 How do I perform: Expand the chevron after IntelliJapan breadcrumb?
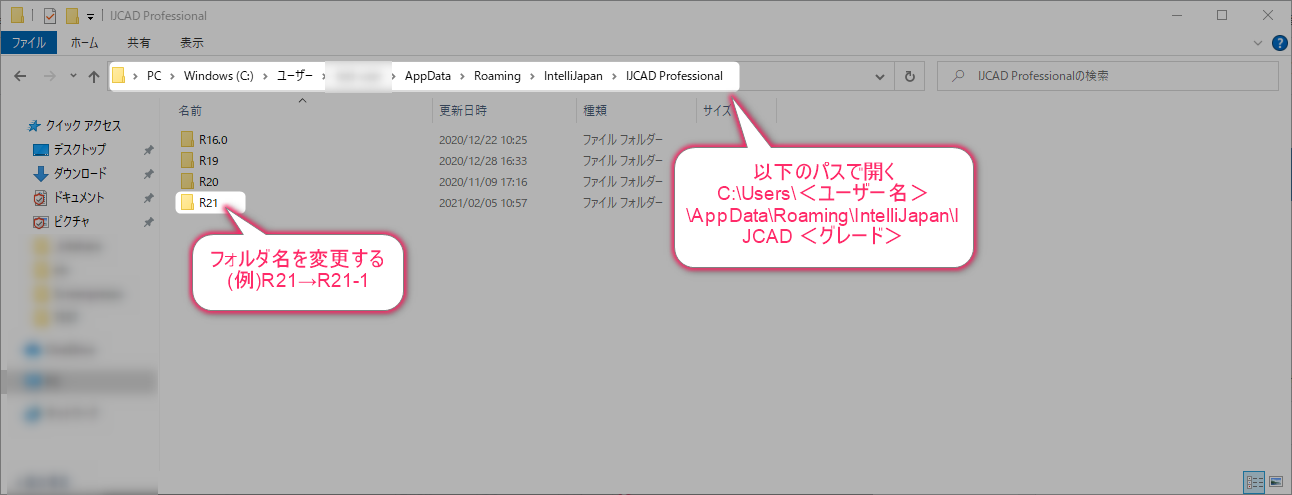[615, 76]
